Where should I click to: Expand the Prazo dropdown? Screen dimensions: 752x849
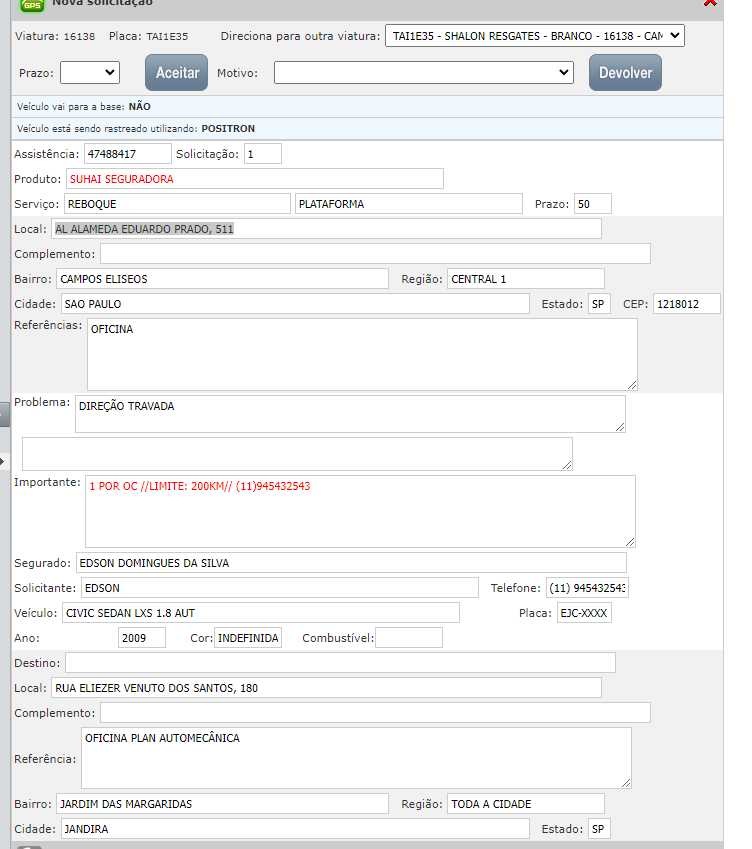tap(89, 72)
